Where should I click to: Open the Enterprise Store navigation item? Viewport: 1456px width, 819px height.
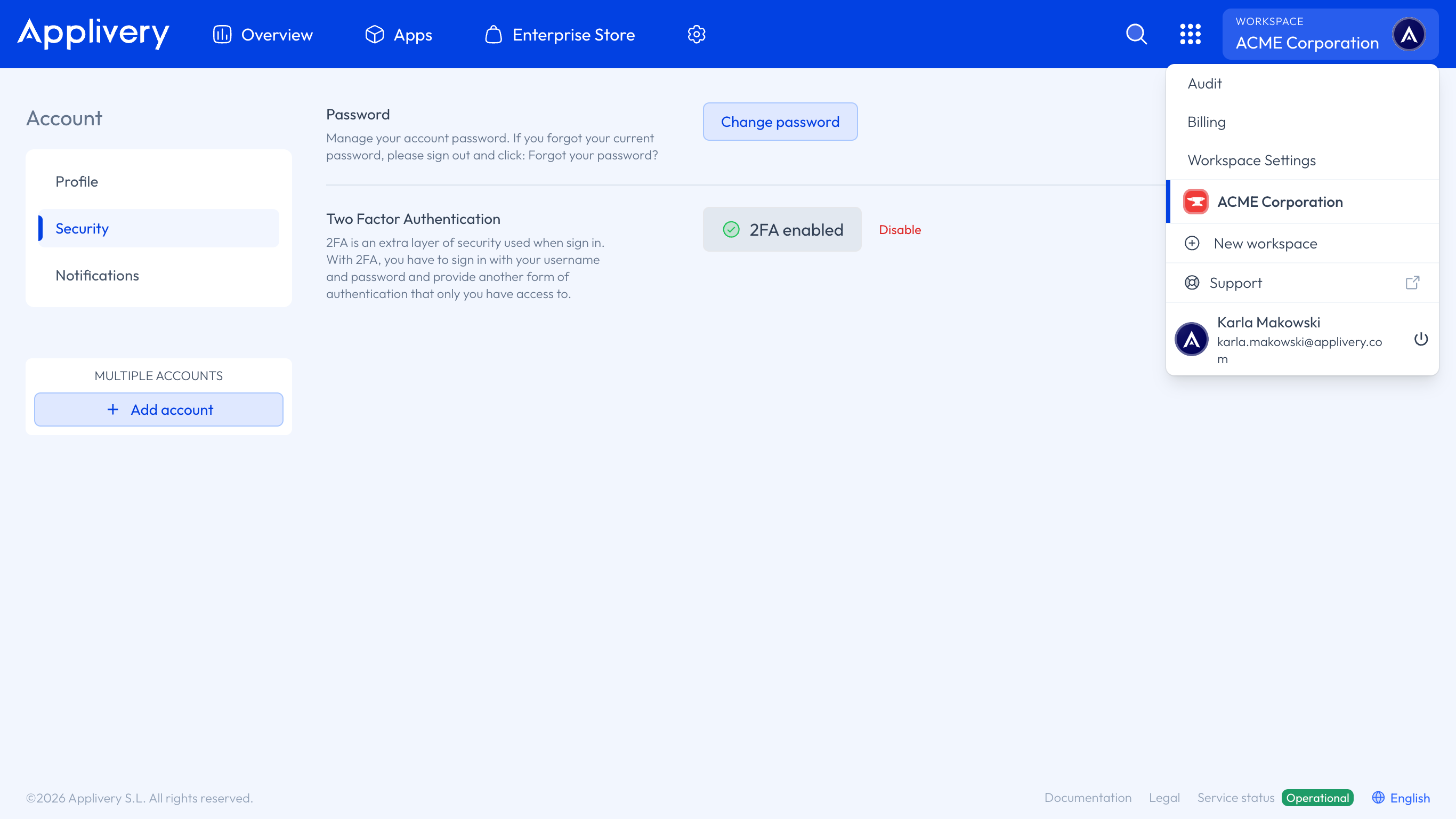coord(560,35)
